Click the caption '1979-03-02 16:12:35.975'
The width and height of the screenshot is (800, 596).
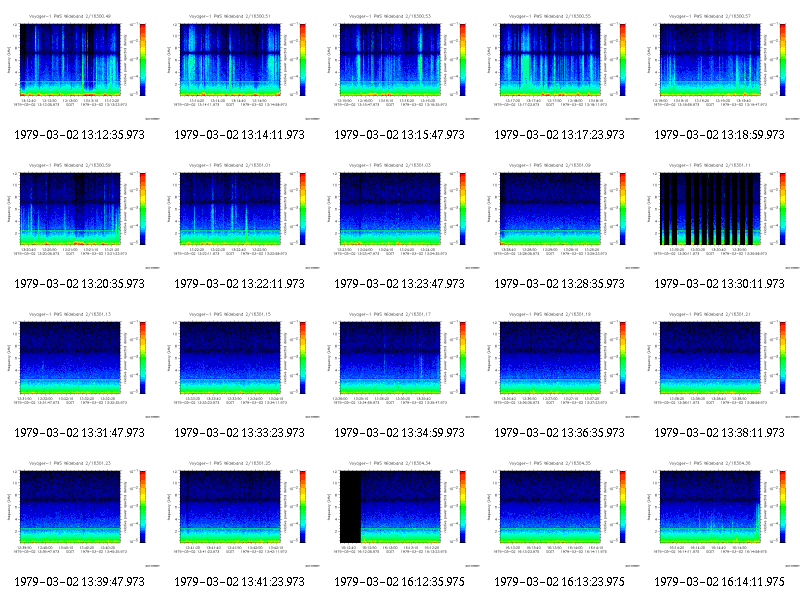pyautogui.click(x=399, y=582)
